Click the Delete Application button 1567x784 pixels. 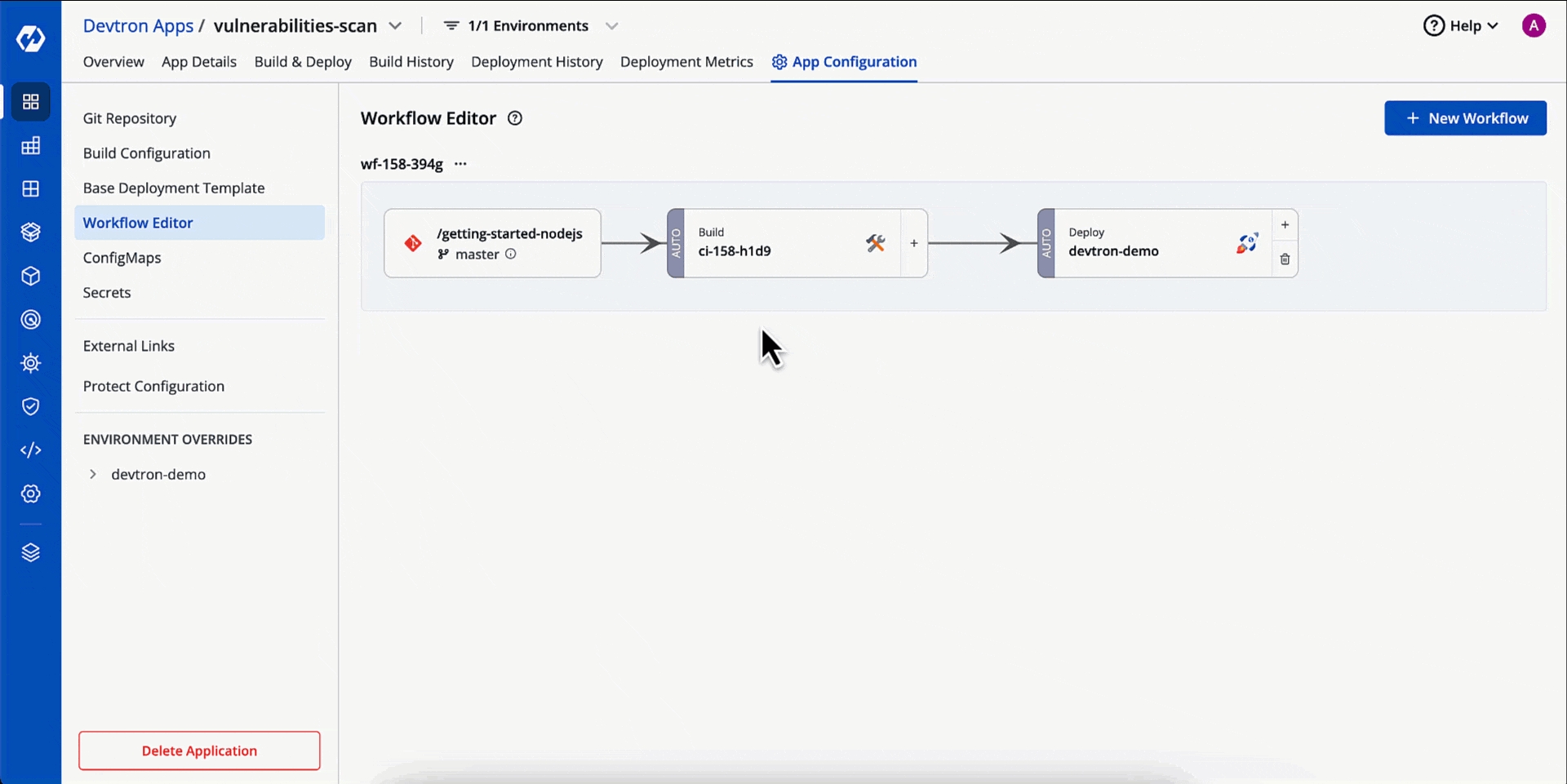click(199, 751)
